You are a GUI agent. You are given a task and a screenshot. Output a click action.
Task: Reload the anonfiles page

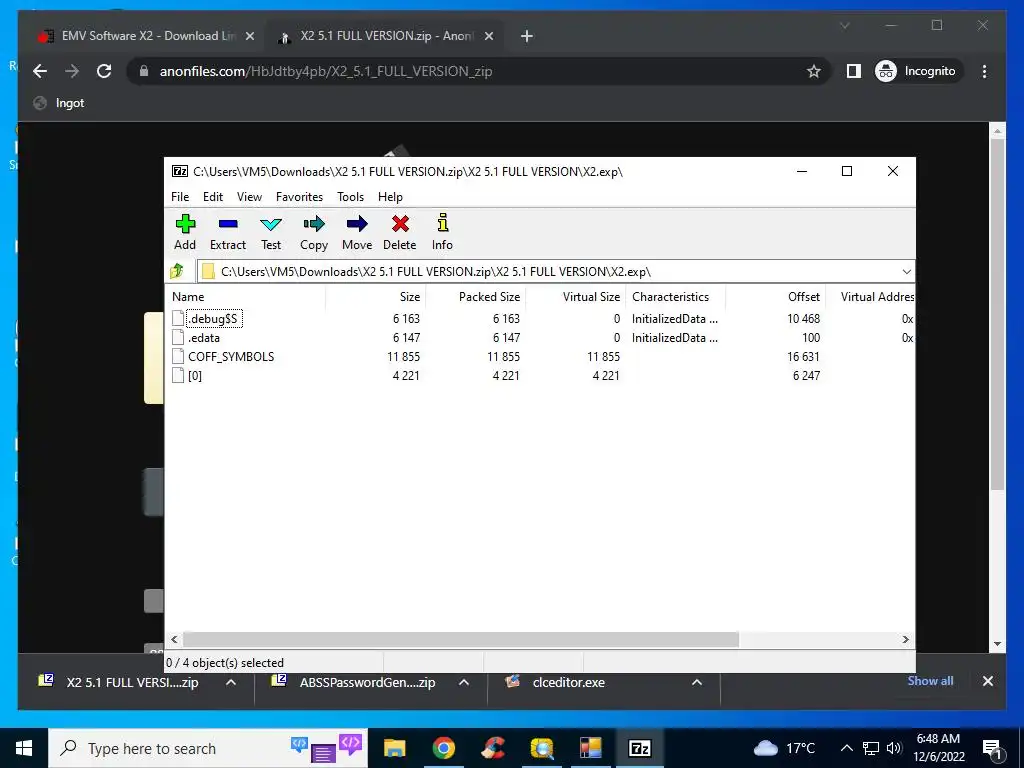(104, 71)
